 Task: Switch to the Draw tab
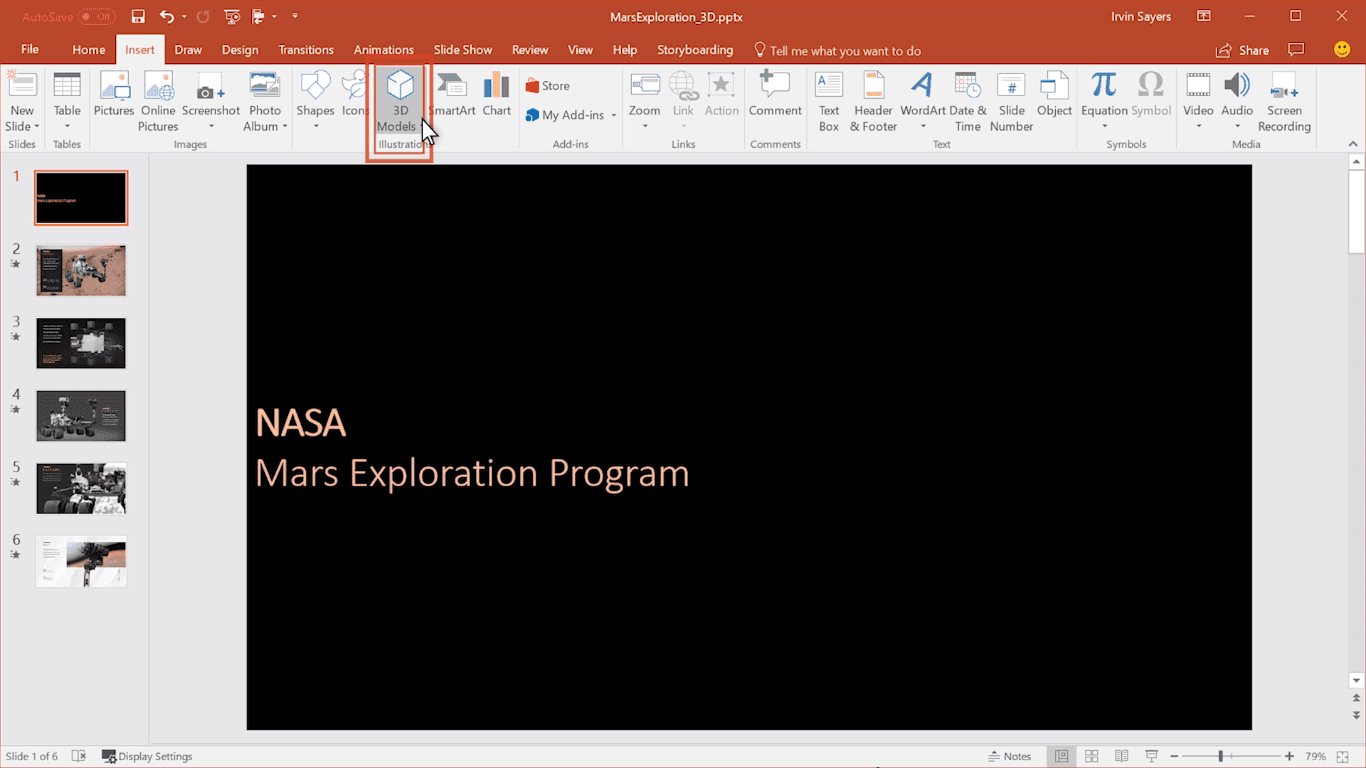coord(188,50)
